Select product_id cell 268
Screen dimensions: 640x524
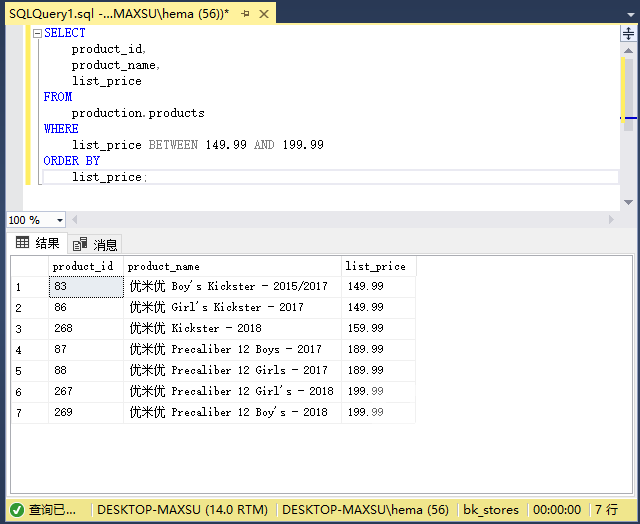(x=86, y=329)
